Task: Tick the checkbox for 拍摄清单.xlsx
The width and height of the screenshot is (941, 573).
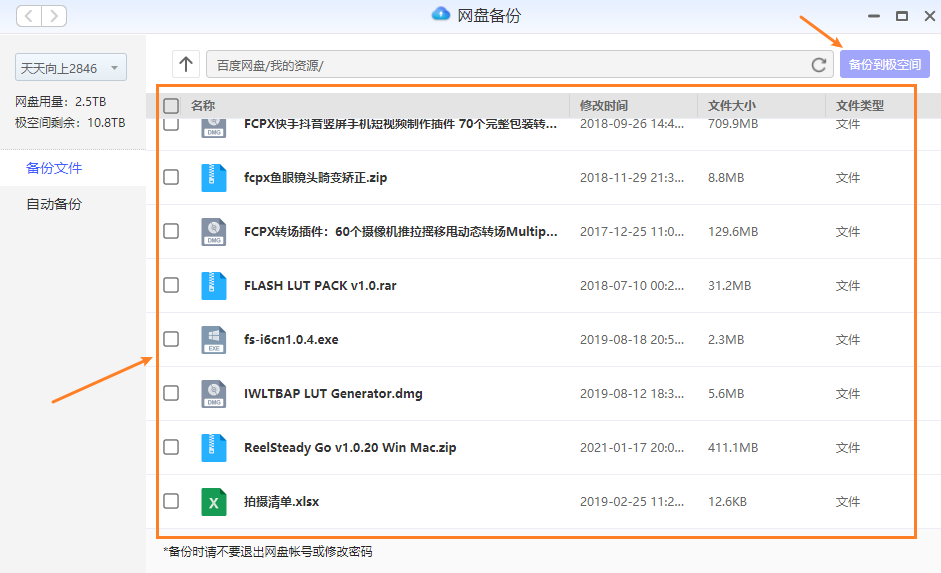Action: tap(171, 501)
